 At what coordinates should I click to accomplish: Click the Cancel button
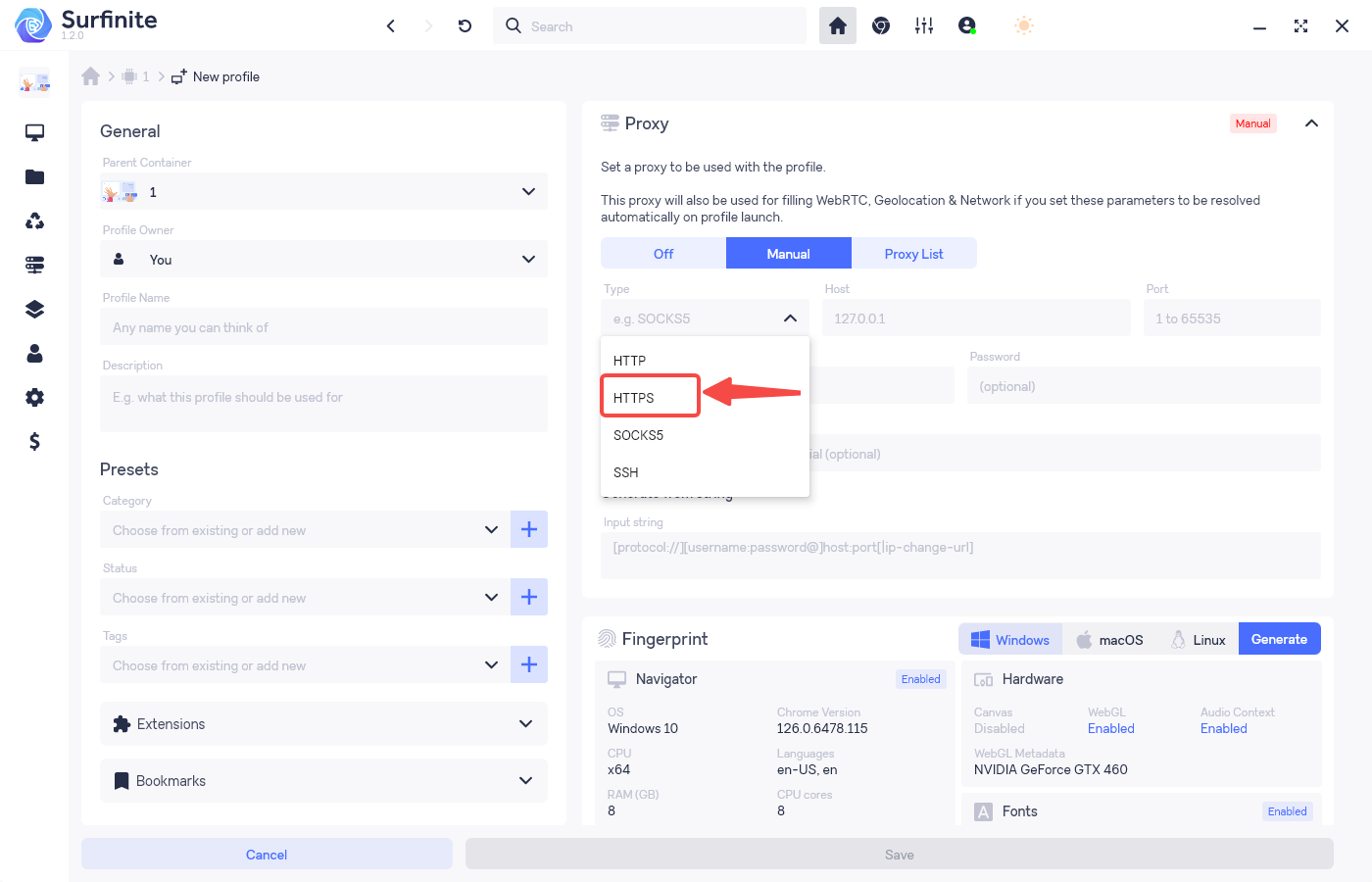coord(267,854)
